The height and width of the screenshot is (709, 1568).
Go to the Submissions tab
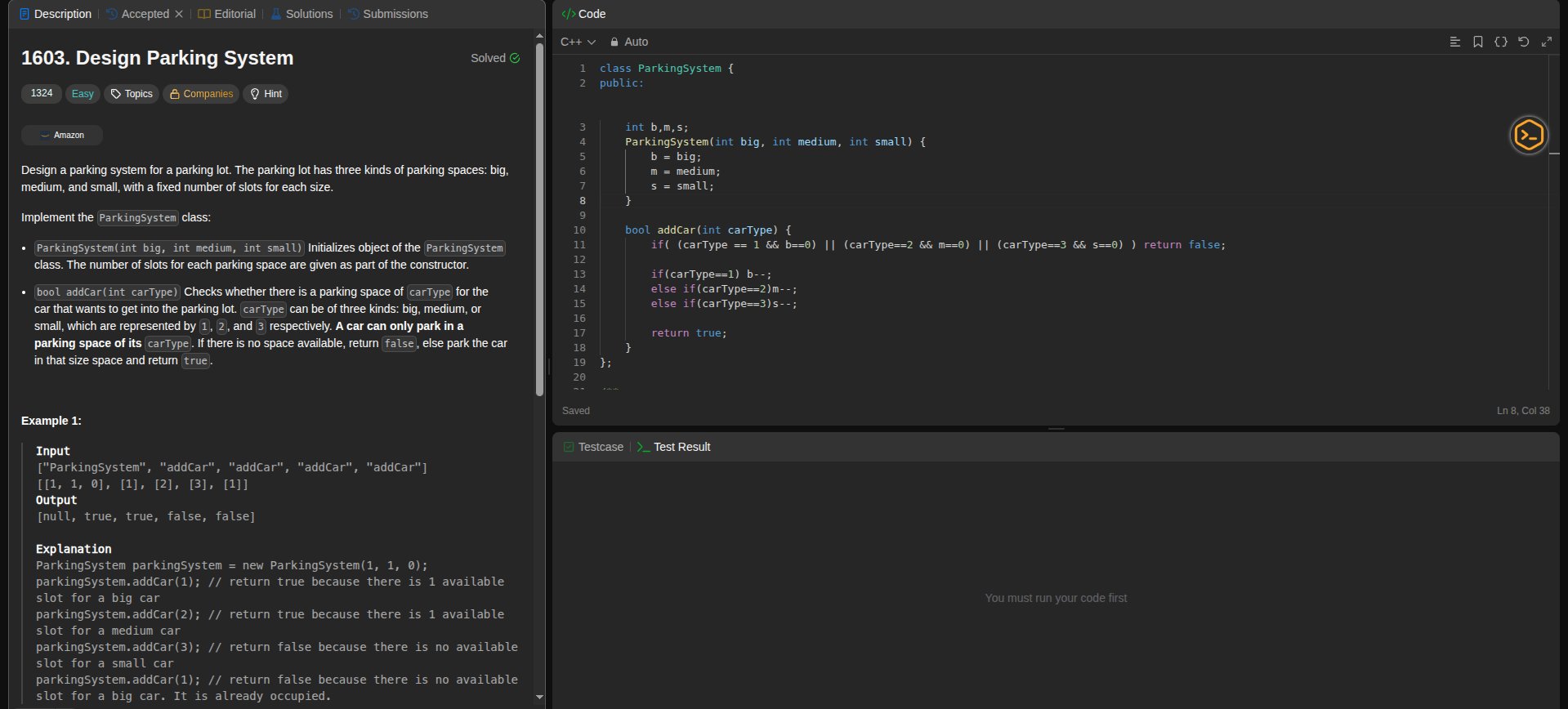coord(387,14)
